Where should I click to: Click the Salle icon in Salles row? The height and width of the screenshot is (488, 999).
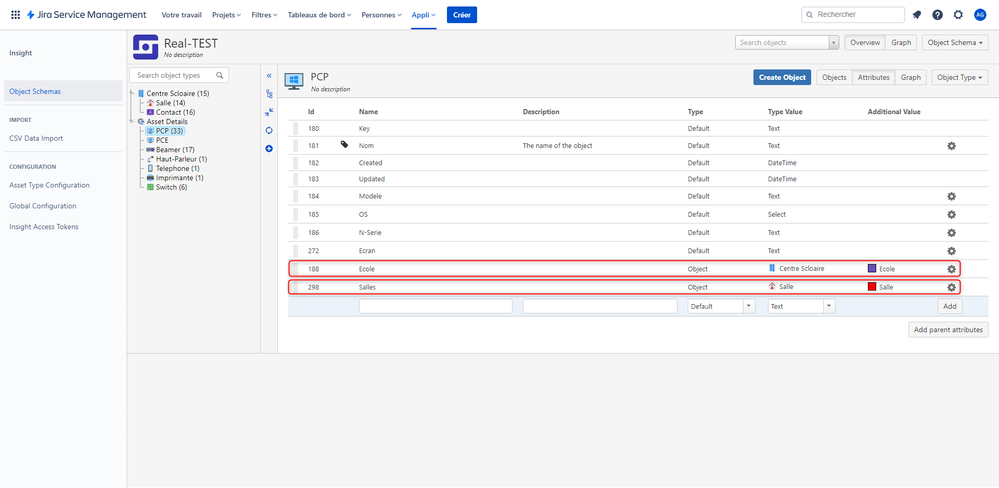click(772, 287)
